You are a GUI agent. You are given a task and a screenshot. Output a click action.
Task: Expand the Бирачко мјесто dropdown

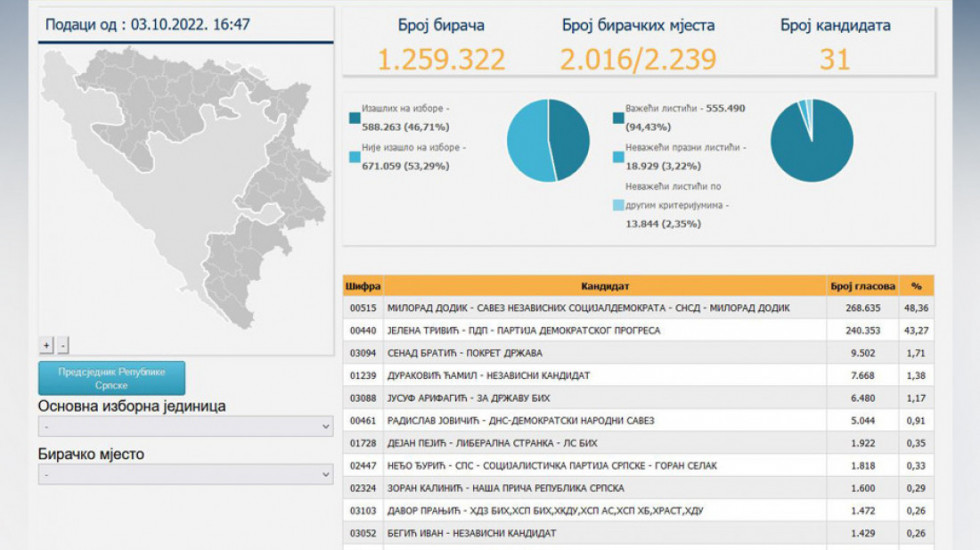[x=185, y=474]
